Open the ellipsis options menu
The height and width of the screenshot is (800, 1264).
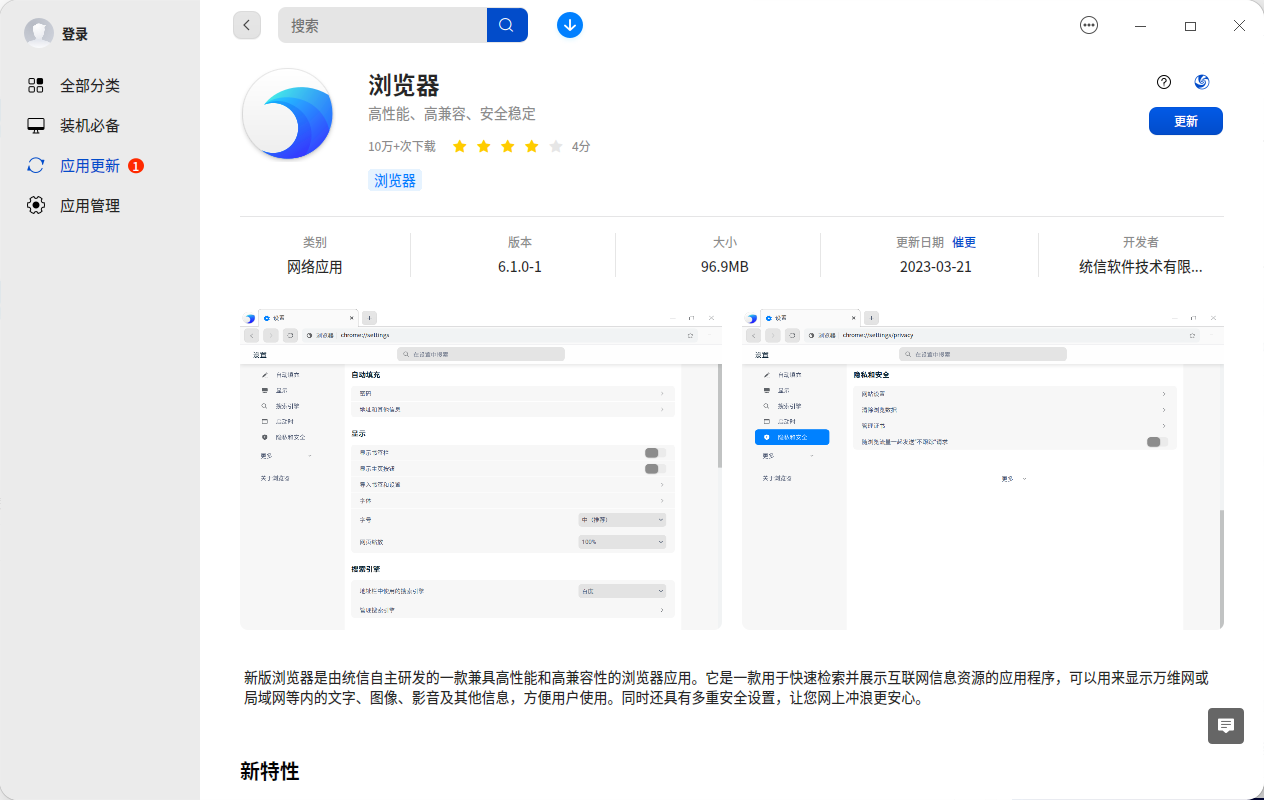point(1088,25)
